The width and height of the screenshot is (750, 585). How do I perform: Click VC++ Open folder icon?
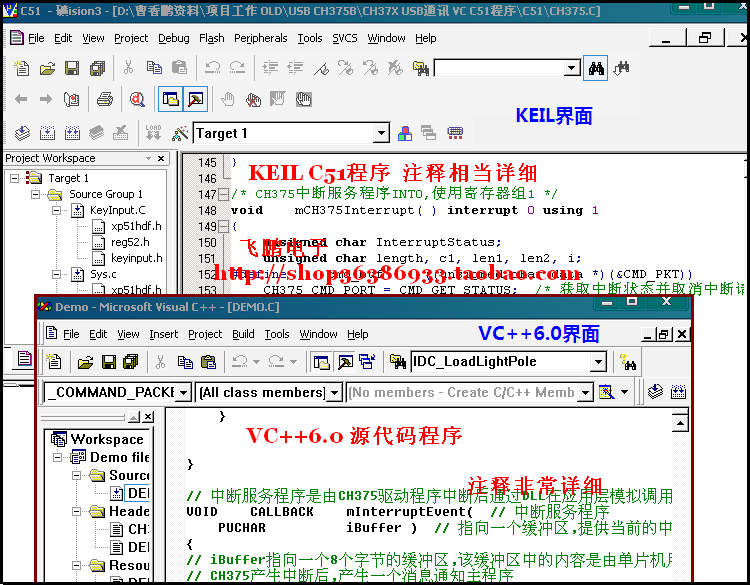(x=85, y=362)
